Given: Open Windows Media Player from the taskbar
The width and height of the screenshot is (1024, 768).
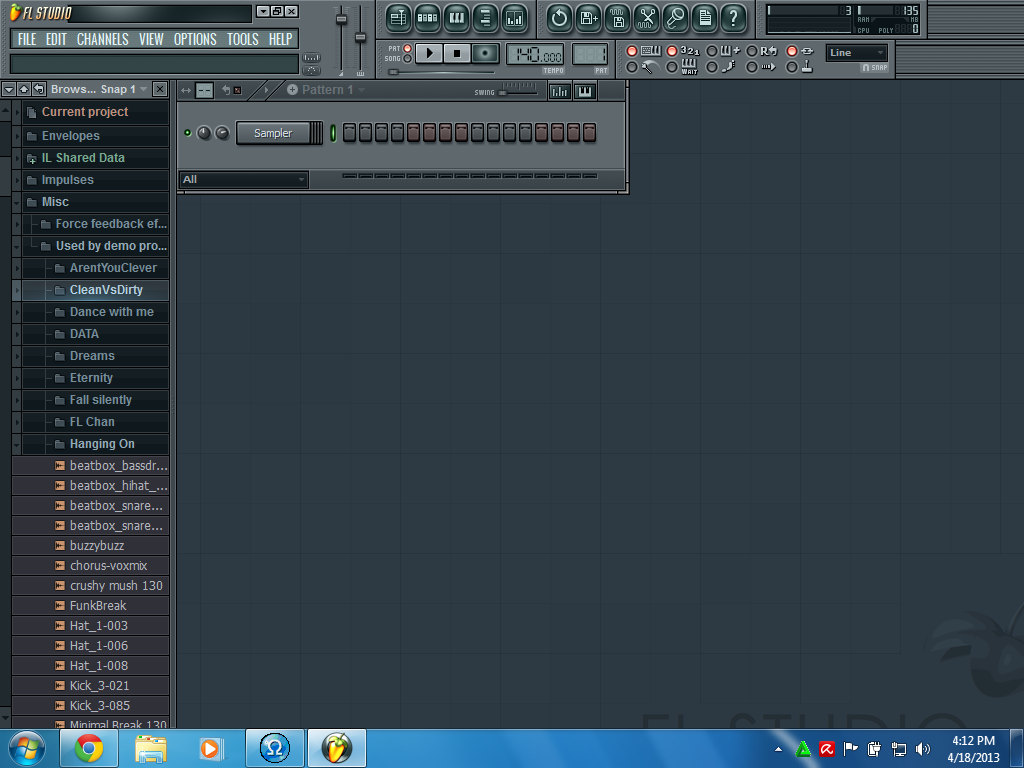Looking at the screenshot, I should pos(211,748).
